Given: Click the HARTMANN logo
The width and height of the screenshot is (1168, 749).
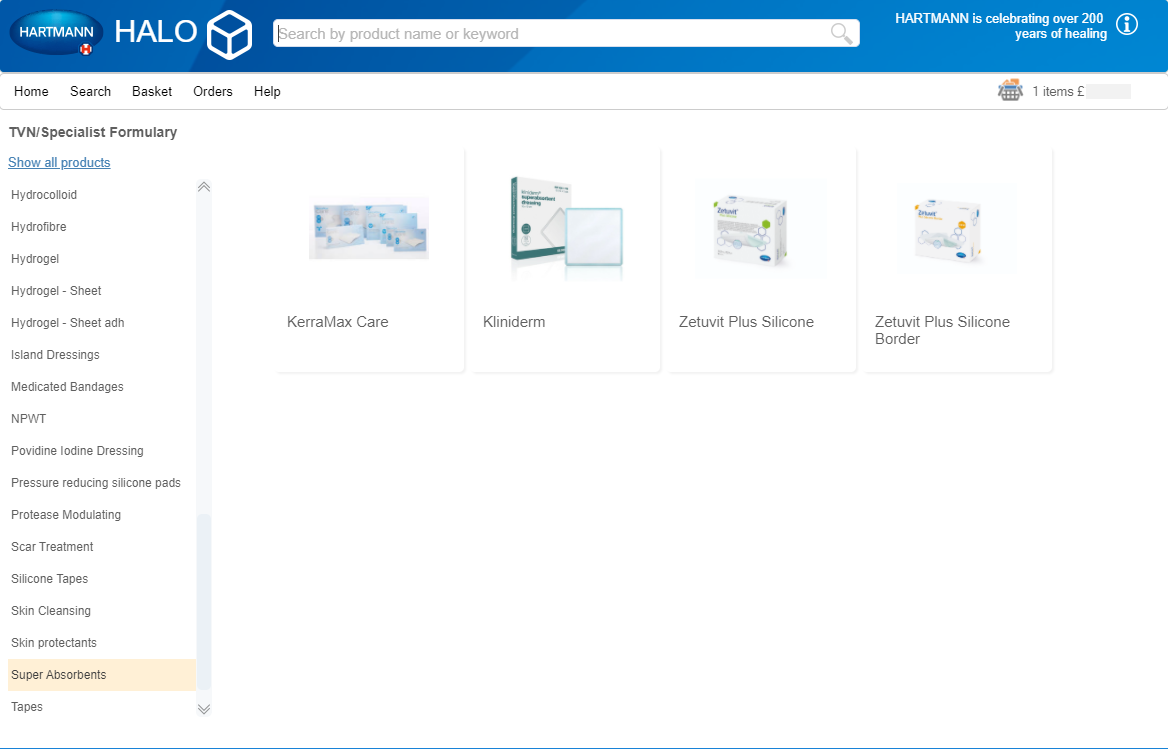Looking at the screenshot, I should [57, 33].
